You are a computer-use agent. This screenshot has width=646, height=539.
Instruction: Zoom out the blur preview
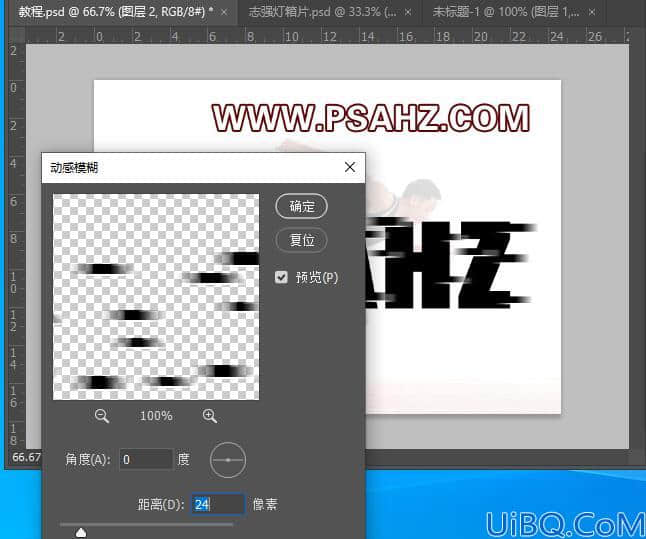102,416
